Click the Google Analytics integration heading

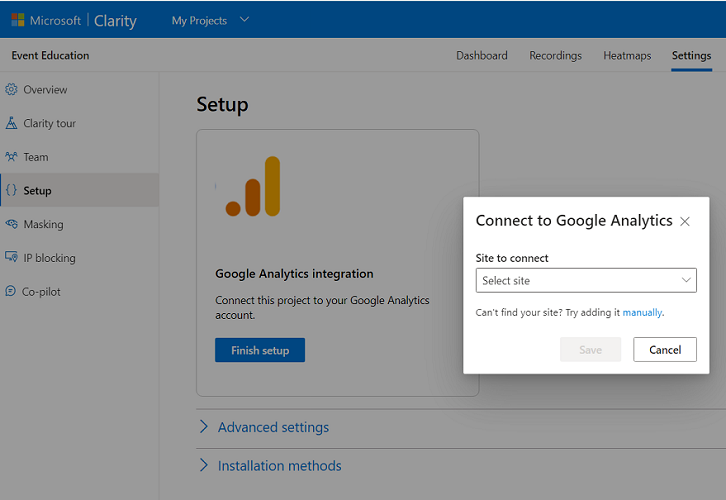coord(294,274)
